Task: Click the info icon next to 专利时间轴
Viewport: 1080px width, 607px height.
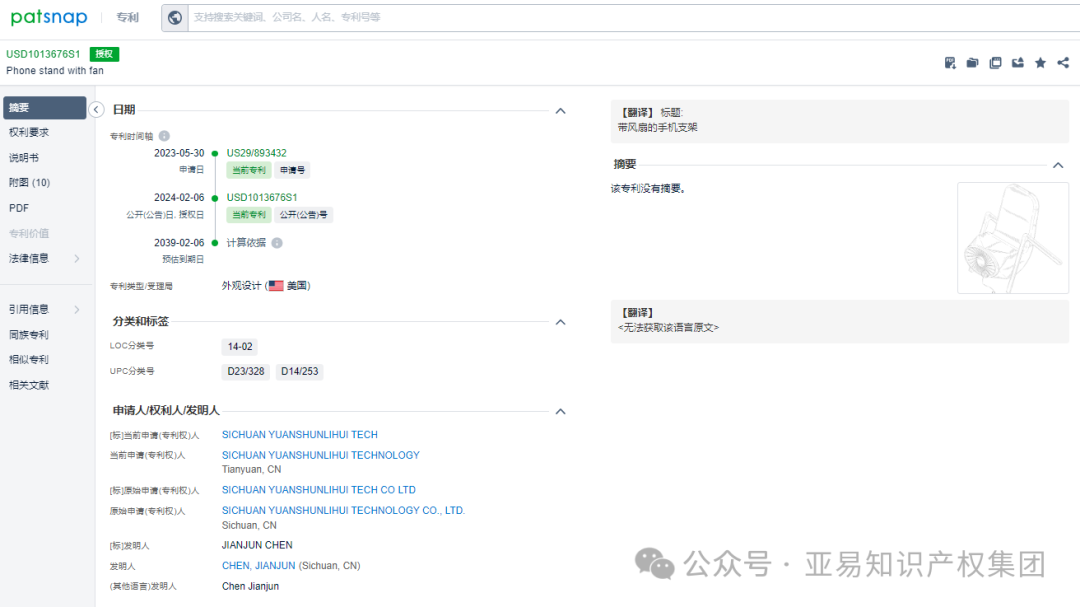Action: pos(164,136)
